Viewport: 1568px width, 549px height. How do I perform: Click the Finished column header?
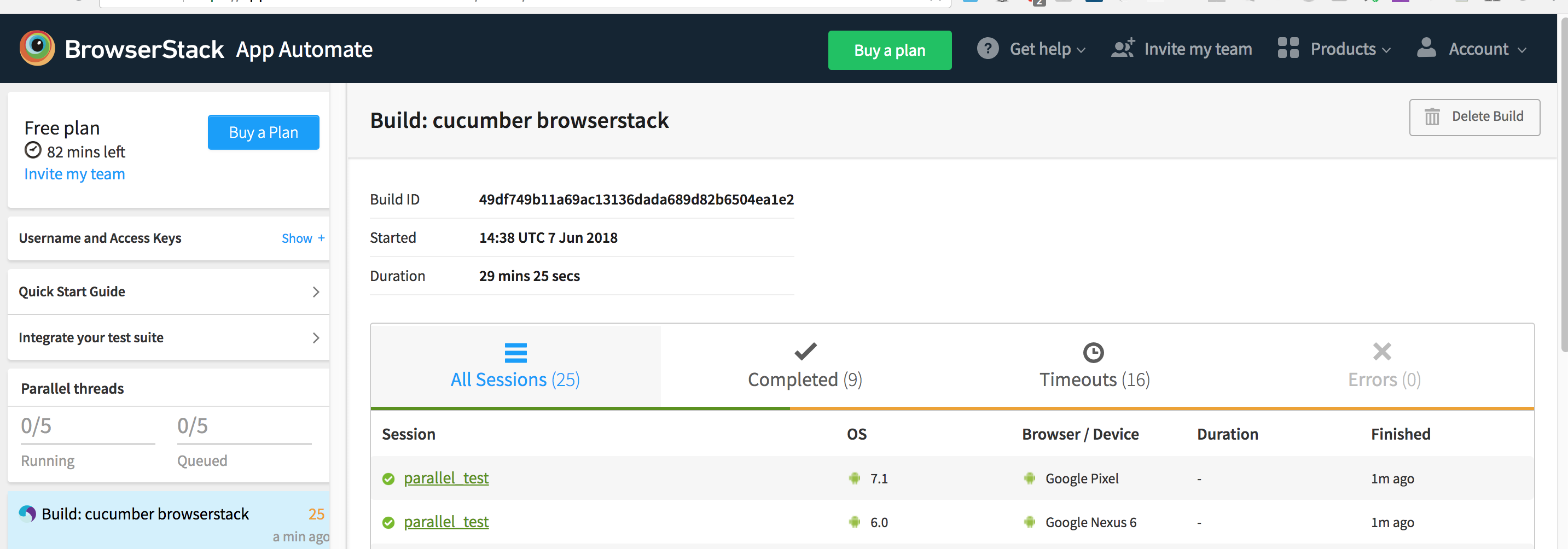[1400, 435]
